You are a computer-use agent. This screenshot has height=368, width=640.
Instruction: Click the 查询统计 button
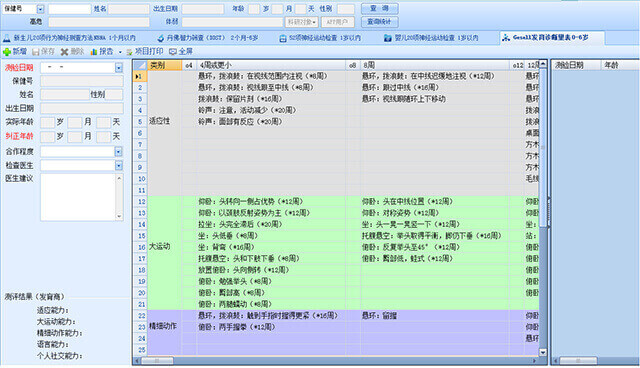coord(380,22)
